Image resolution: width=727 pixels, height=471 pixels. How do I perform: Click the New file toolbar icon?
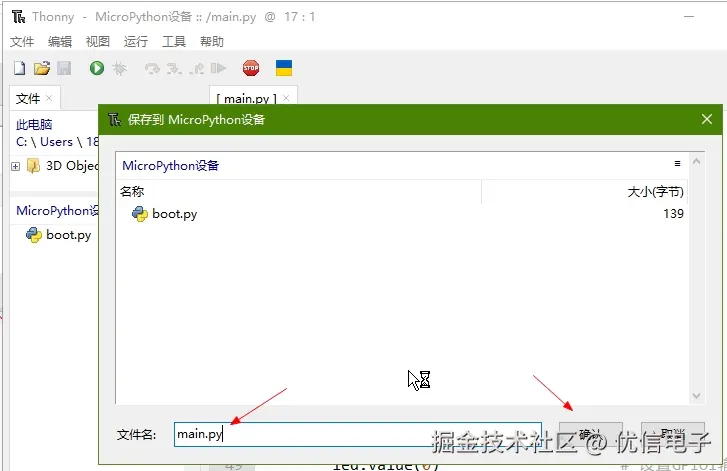pyautogui.click(x=19, y=68)
